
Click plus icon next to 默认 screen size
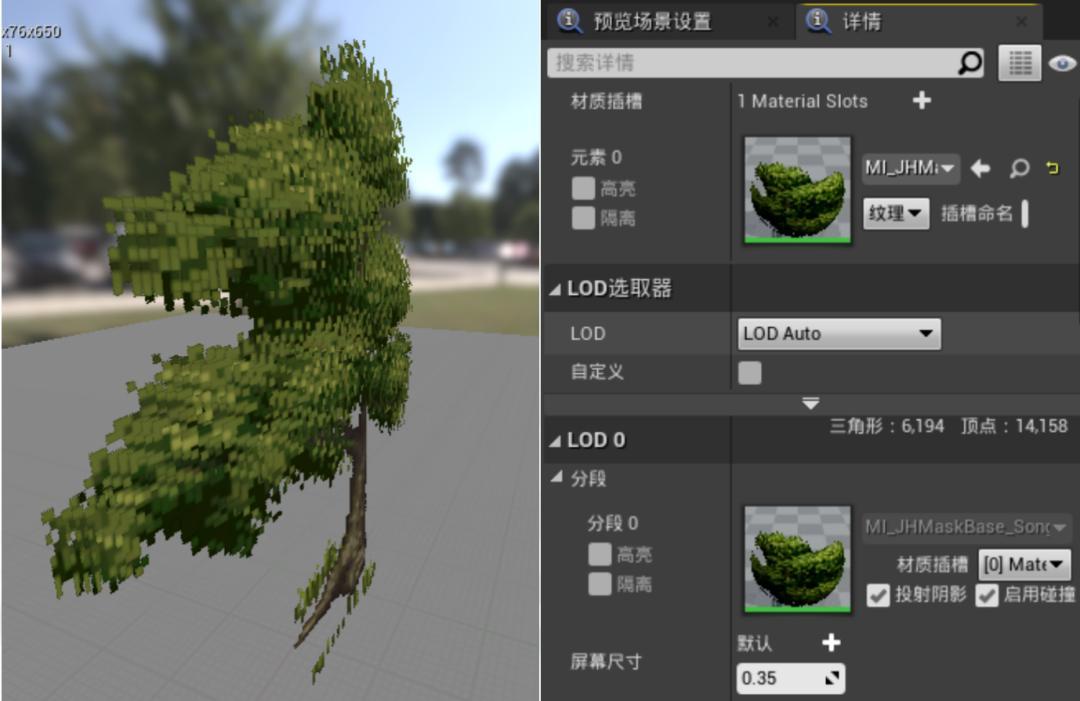[831, 643]
